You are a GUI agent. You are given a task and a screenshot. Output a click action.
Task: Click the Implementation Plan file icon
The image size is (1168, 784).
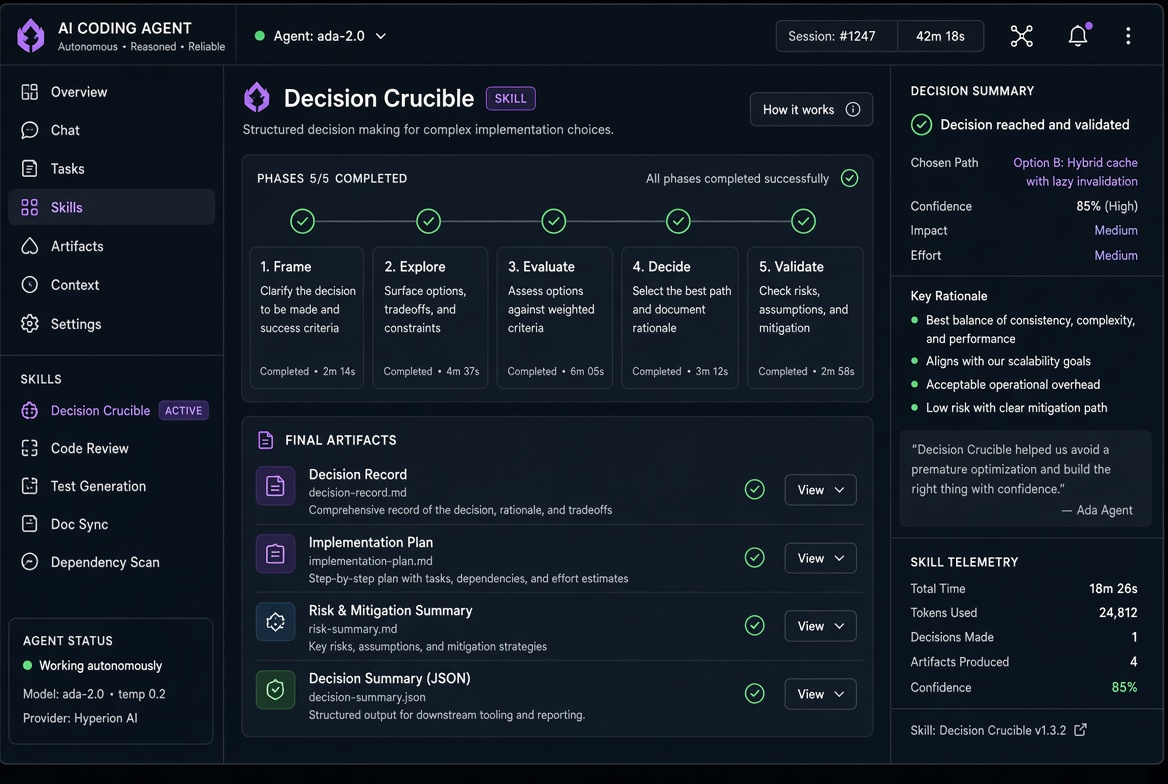click(x=276, y=554)
